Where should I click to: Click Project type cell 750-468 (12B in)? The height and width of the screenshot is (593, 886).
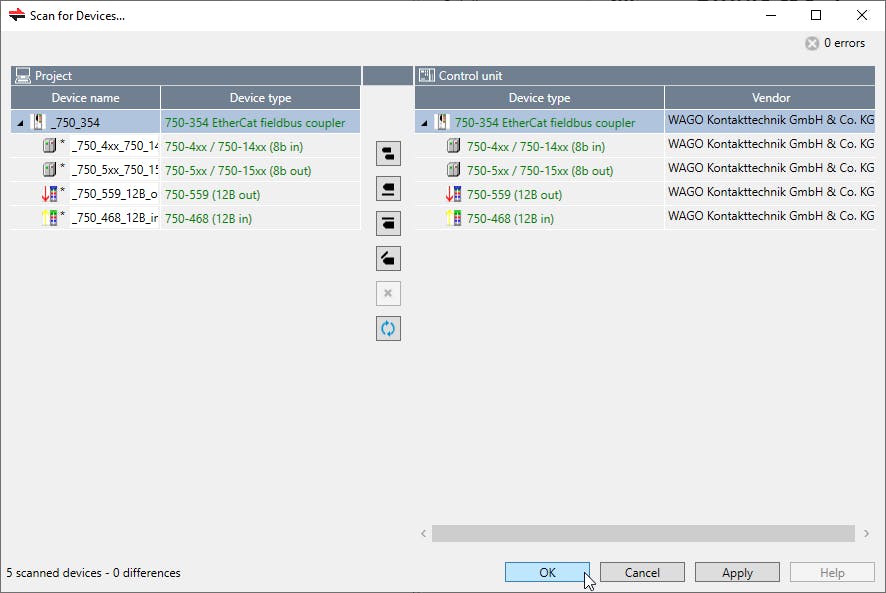tap(260, 218)
